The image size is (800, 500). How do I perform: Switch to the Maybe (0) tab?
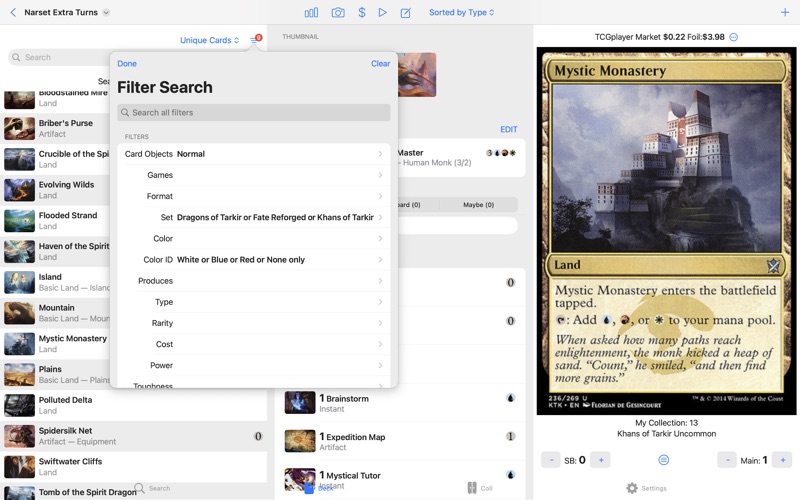[x=479, y=205]
